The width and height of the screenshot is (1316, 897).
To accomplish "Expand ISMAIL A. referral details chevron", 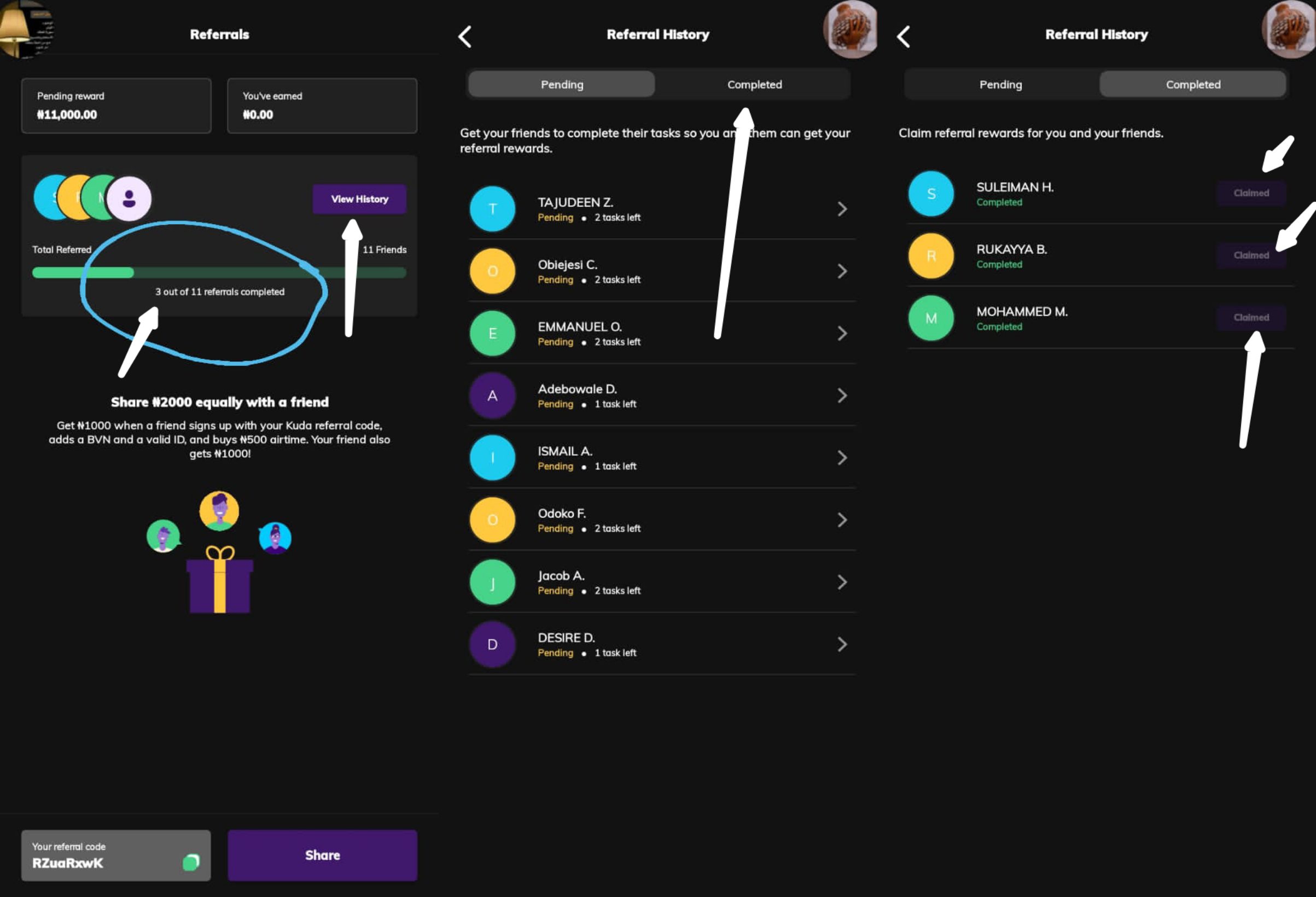I will (842, 458).
